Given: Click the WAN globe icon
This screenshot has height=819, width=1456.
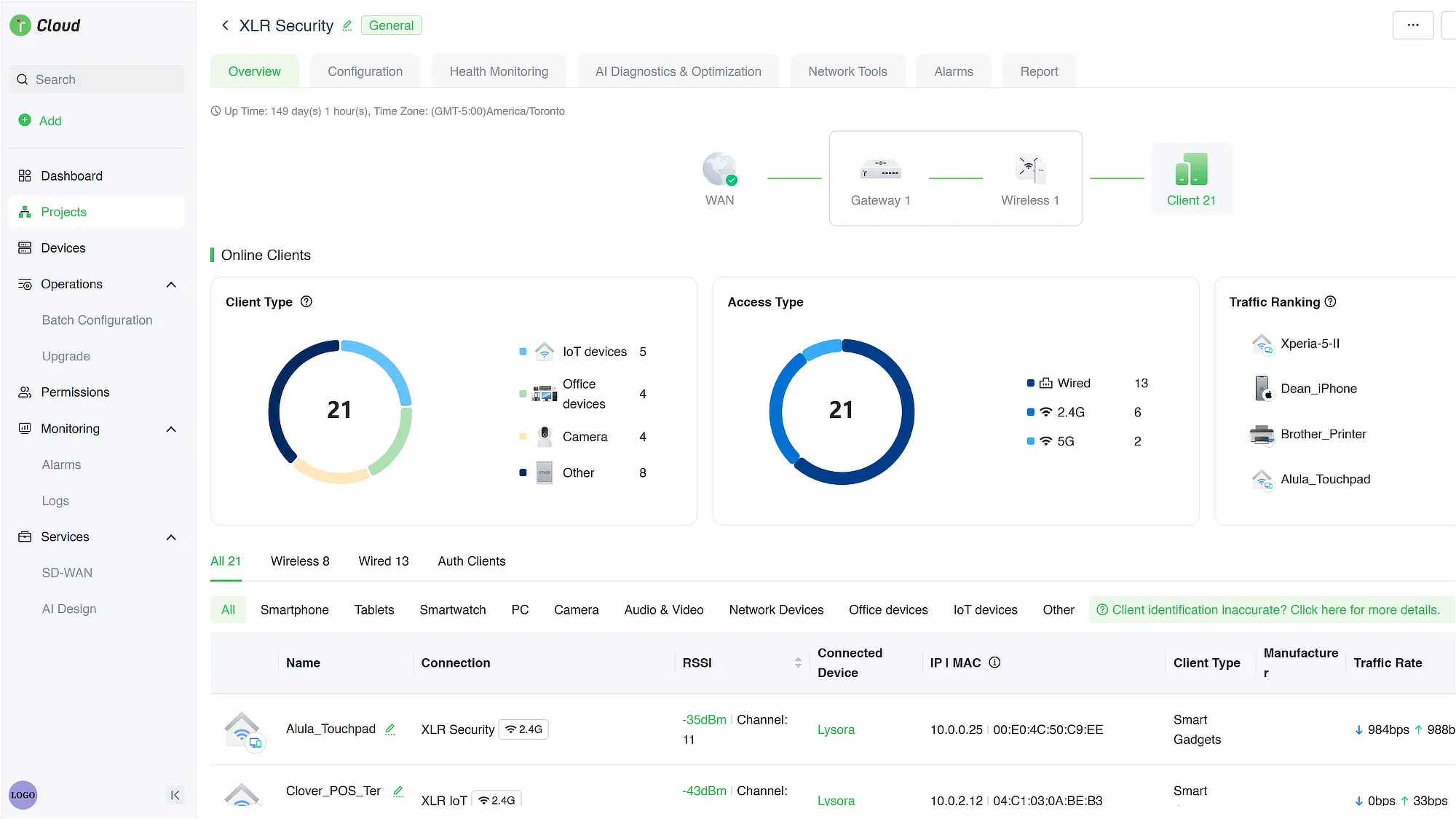Looking at the screenshot, I should [x=719, y=169].
